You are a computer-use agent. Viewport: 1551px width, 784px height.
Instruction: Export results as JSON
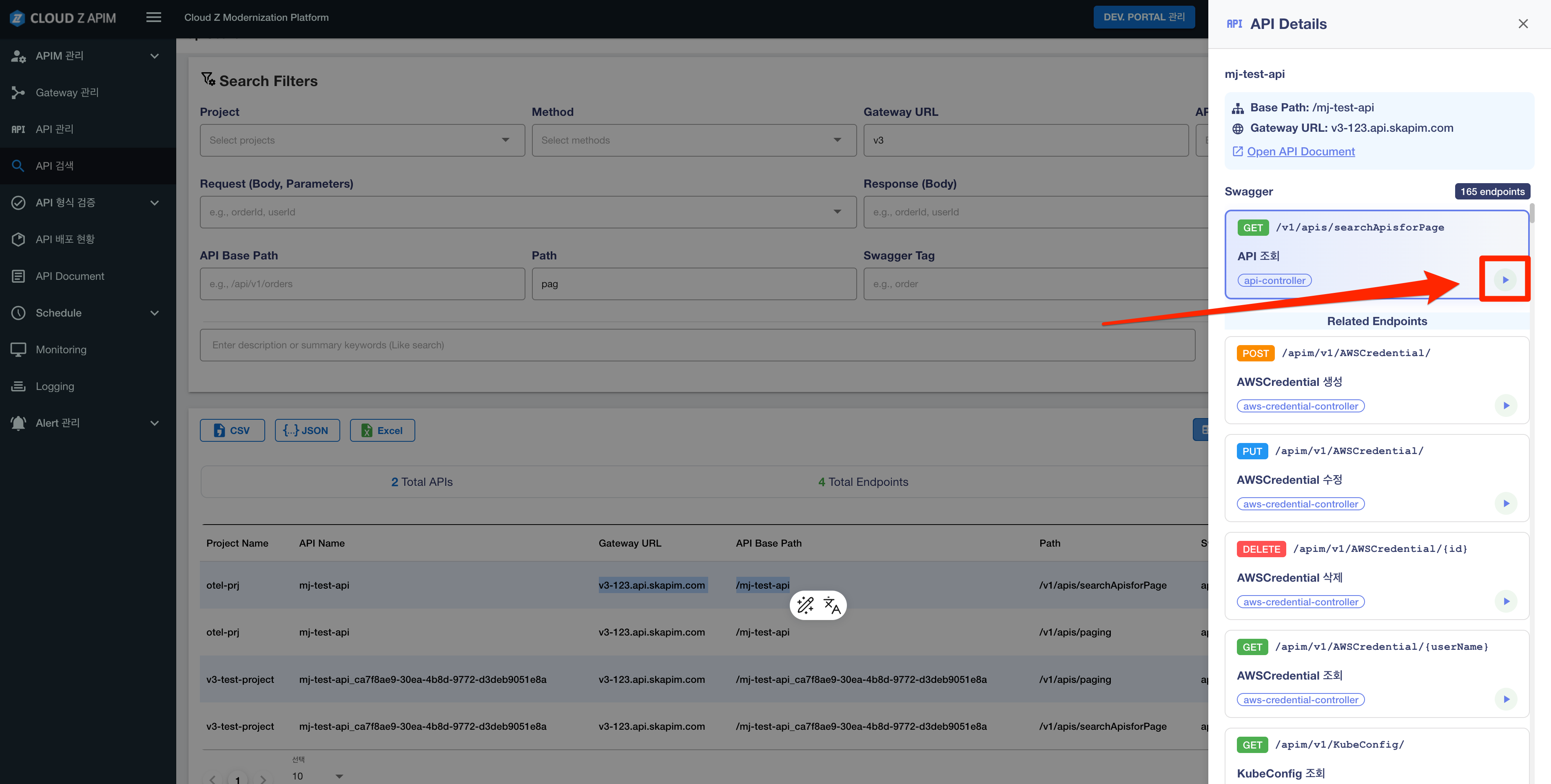tap(307, 430)
